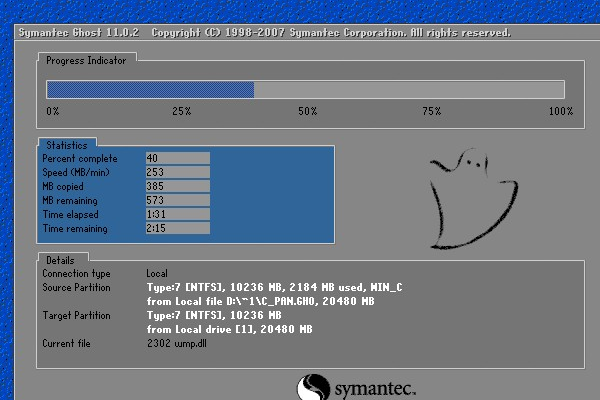Click the 75% progress marker
Image resolution: width=600 pixels, height=400 pixels.
432,111
